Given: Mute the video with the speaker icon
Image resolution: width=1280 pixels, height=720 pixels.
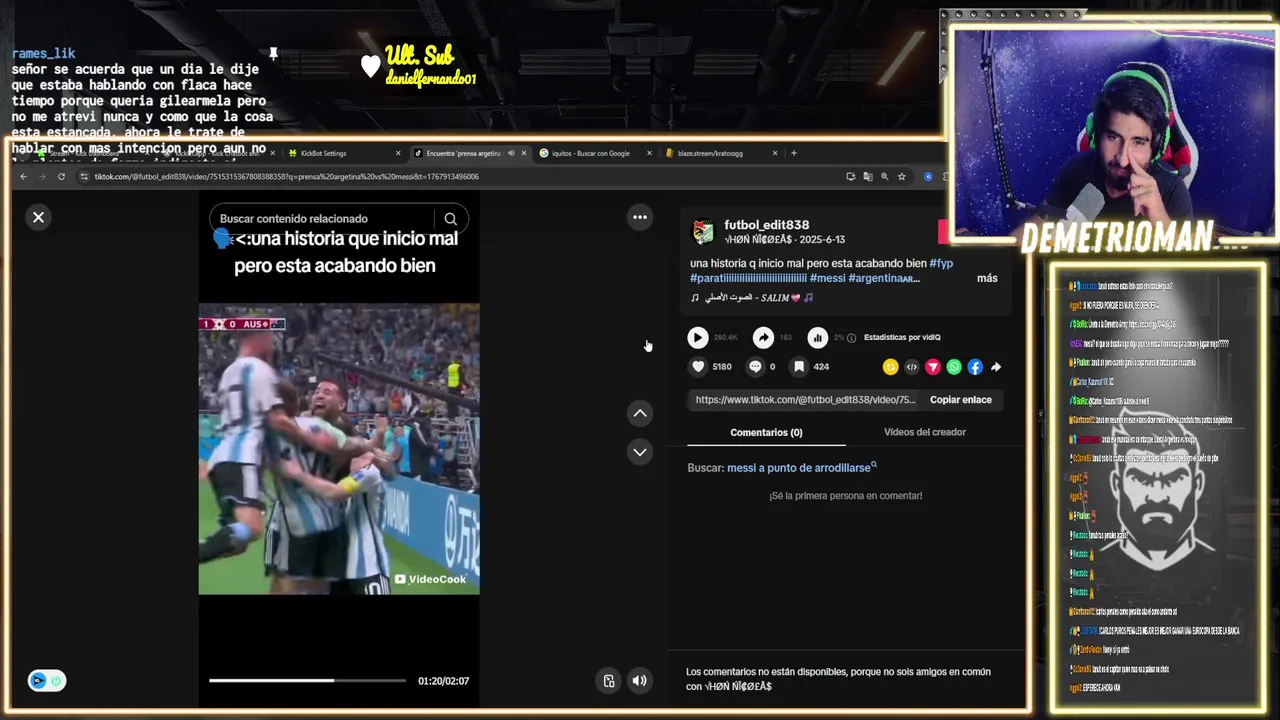Looking at the screenshot, I should tap(640, 681).
